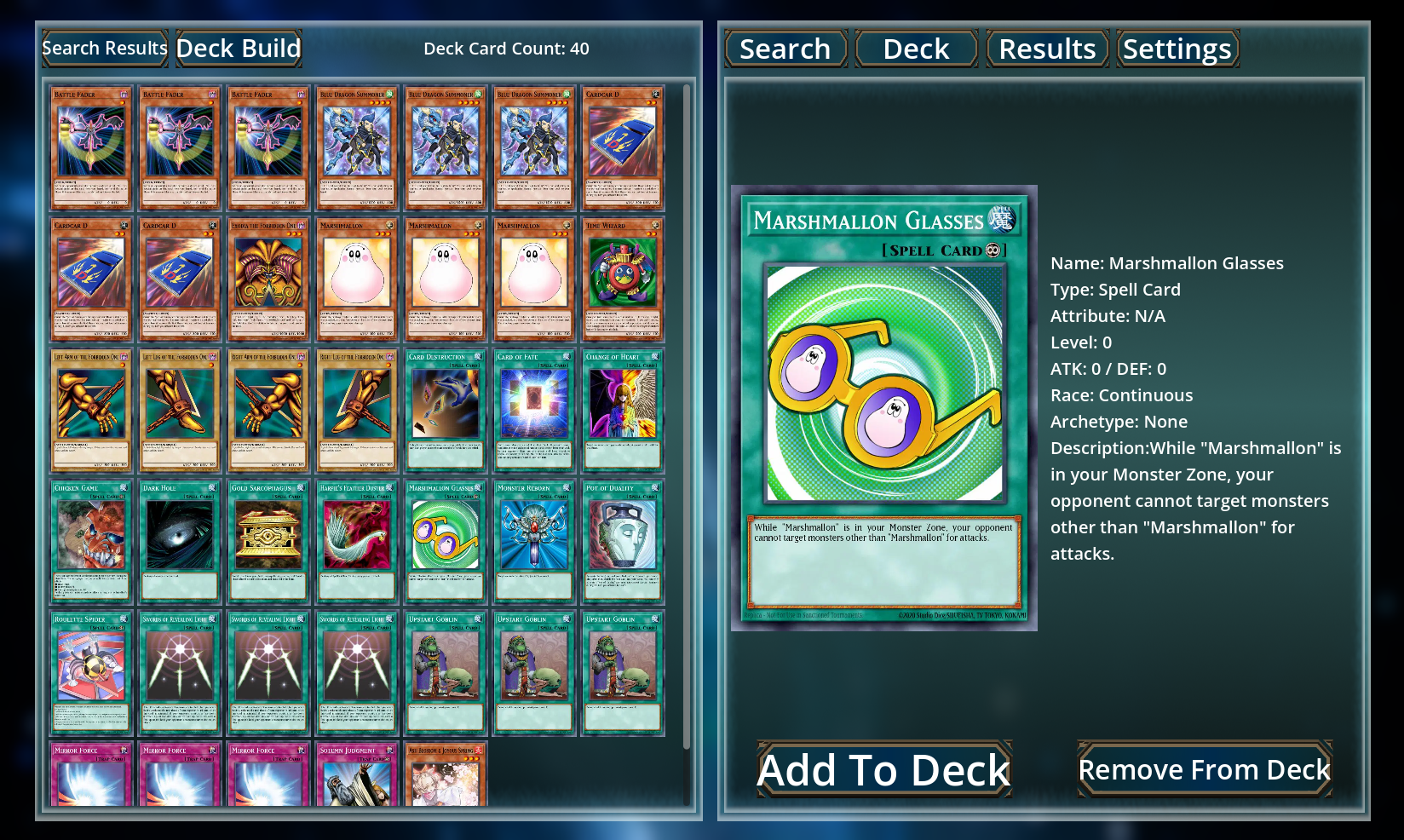Click the Roulette Spider card

[90, 673]
